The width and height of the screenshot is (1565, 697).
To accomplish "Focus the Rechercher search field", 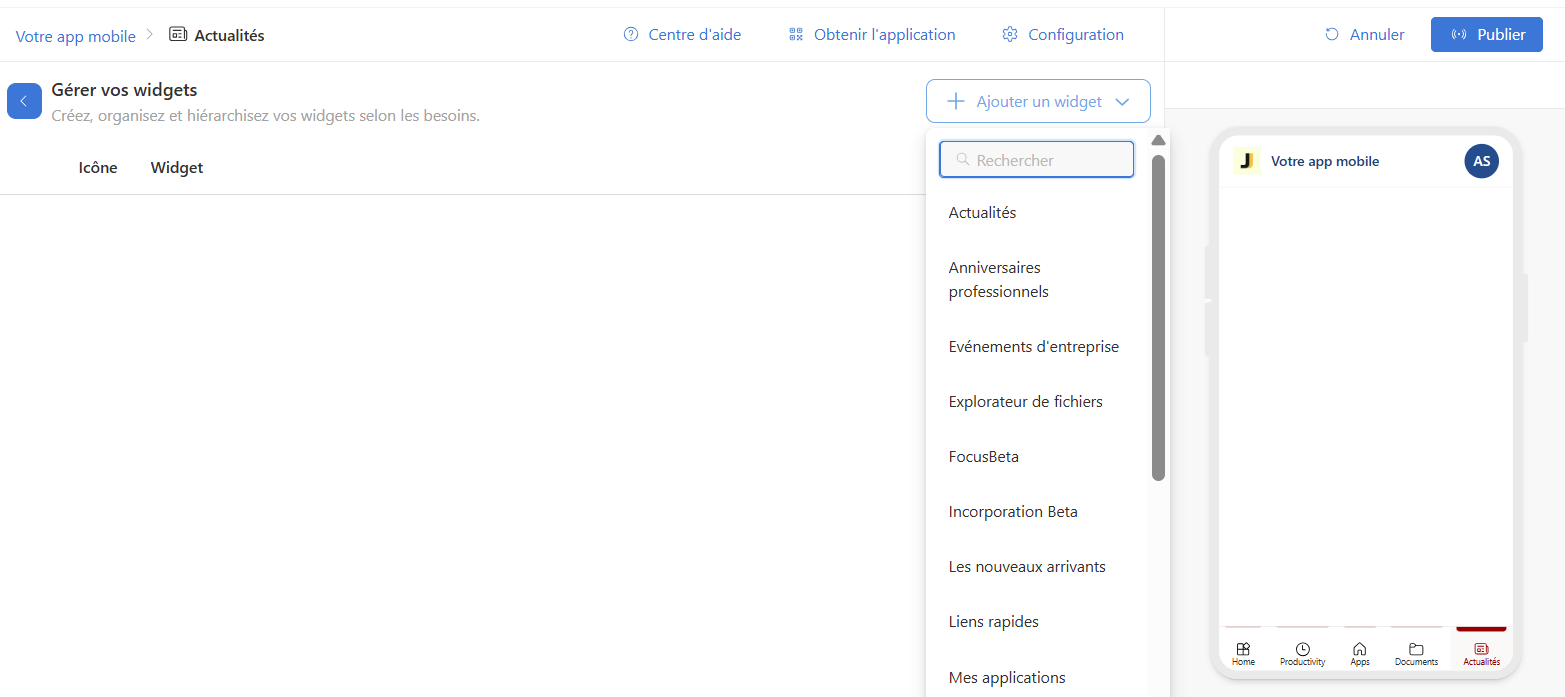I will click(1037, 159).
